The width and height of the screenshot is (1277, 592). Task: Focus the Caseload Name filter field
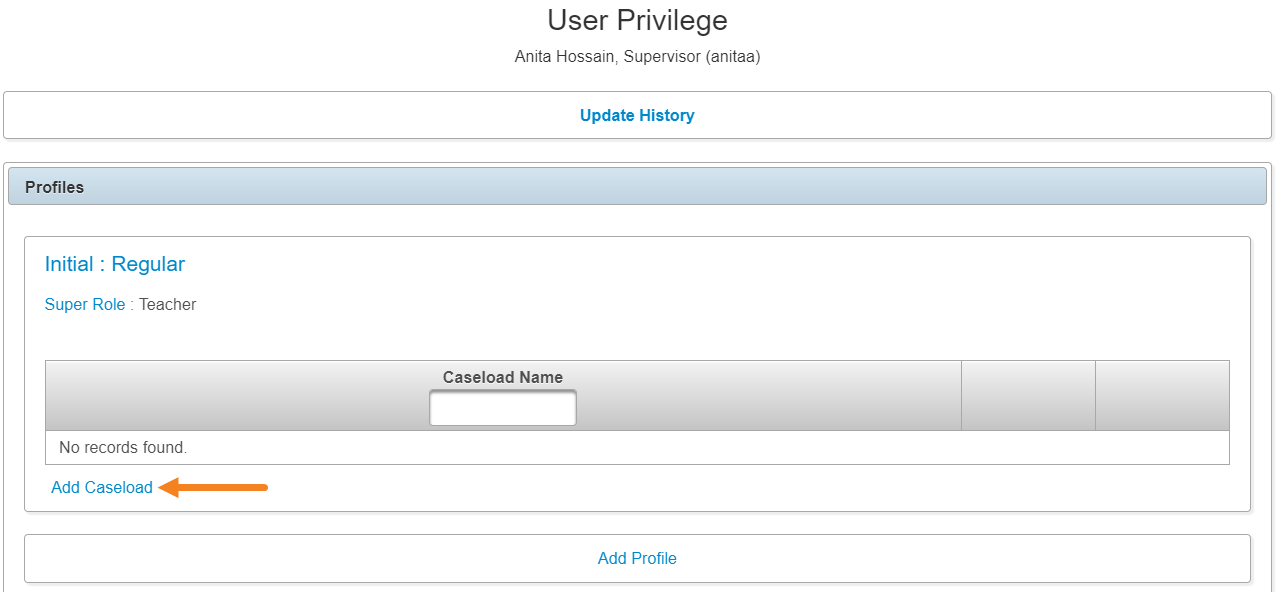[503, 408]
